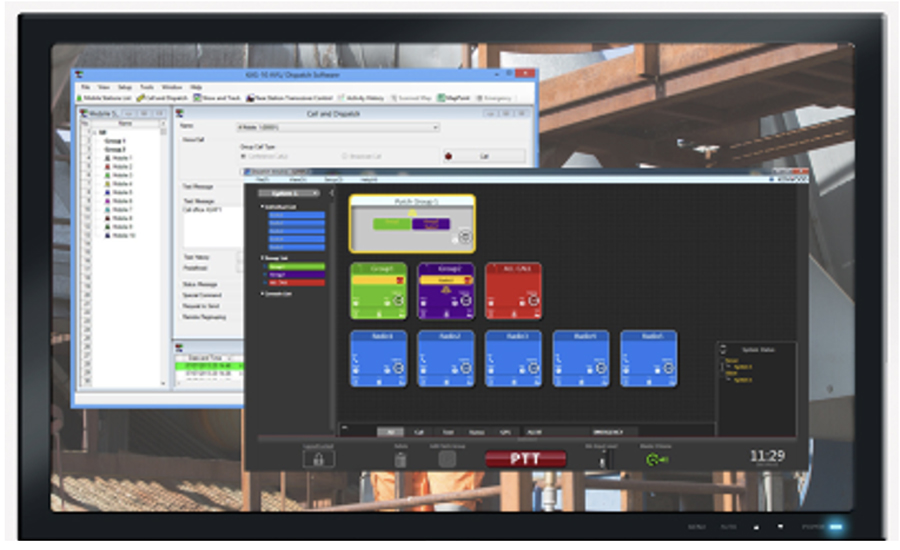Open the Name dropdown in Call and Dispatch
This screenshot has width=900, height=550.
[x=435, y=128]
